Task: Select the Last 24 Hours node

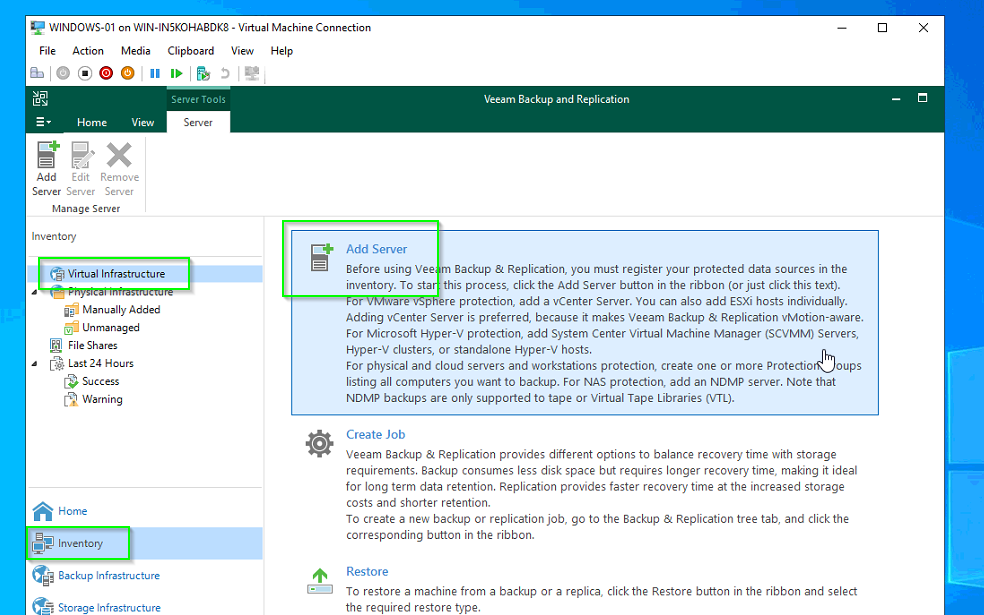Action: [x=101, y=363]
